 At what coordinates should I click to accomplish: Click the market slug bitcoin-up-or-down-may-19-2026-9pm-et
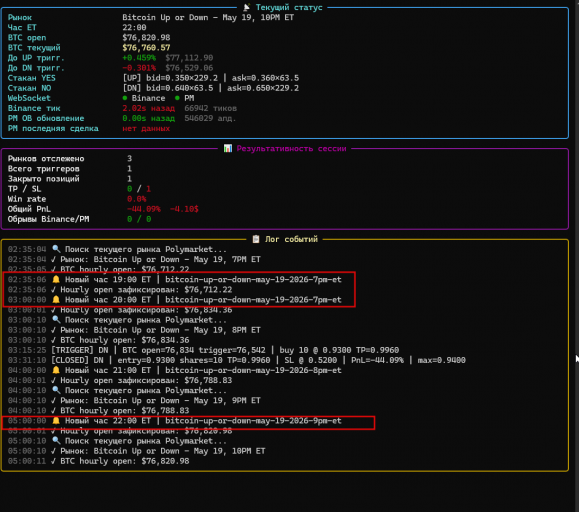pyautogui.click(x=253, y=421)
